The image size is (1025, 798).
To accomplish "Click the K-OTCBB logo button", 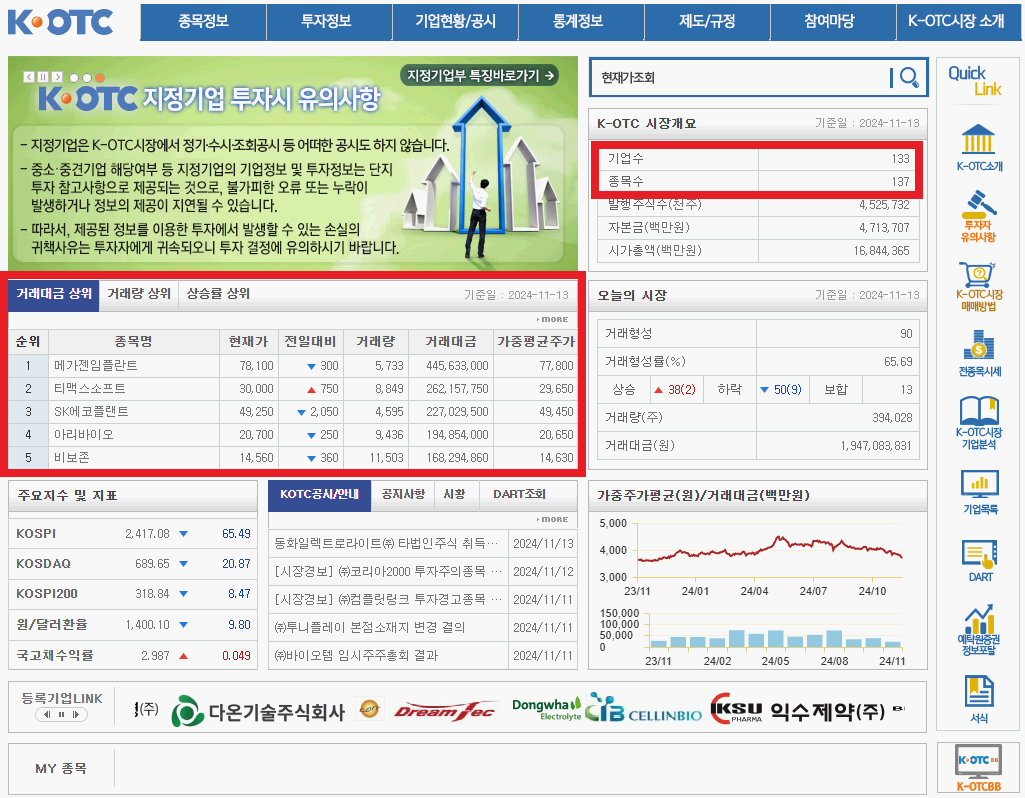I will click(977, 765).
